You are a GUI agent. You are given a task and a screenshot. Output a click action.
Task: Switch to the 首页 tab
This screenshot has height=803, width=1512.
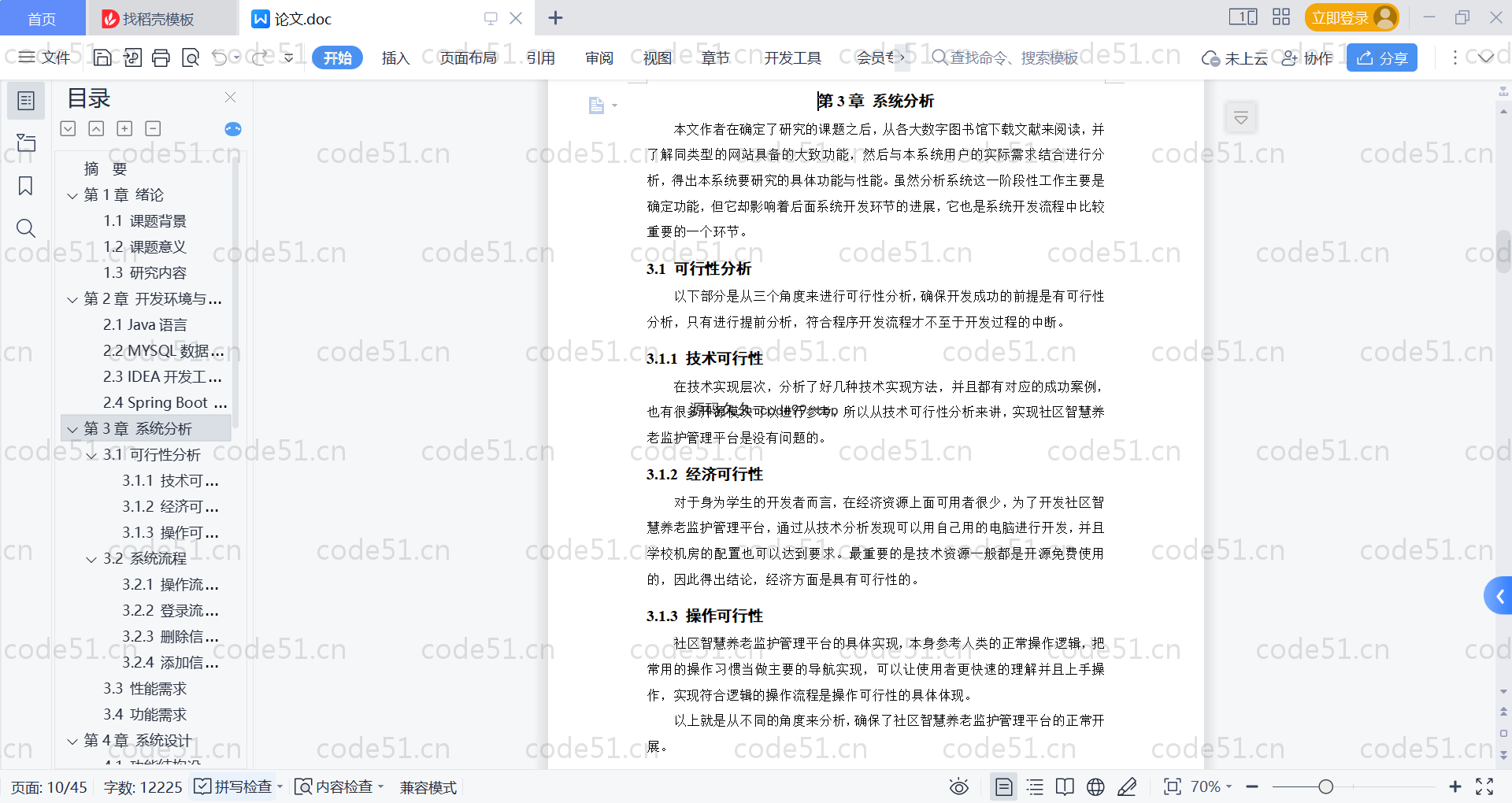tap(42, 18)
